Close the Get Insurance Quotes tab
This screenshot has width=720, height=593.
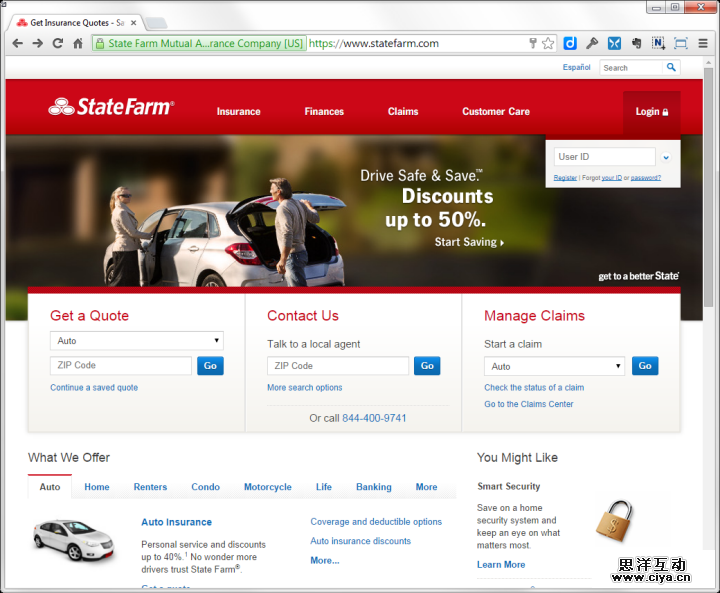coord(133,23)
